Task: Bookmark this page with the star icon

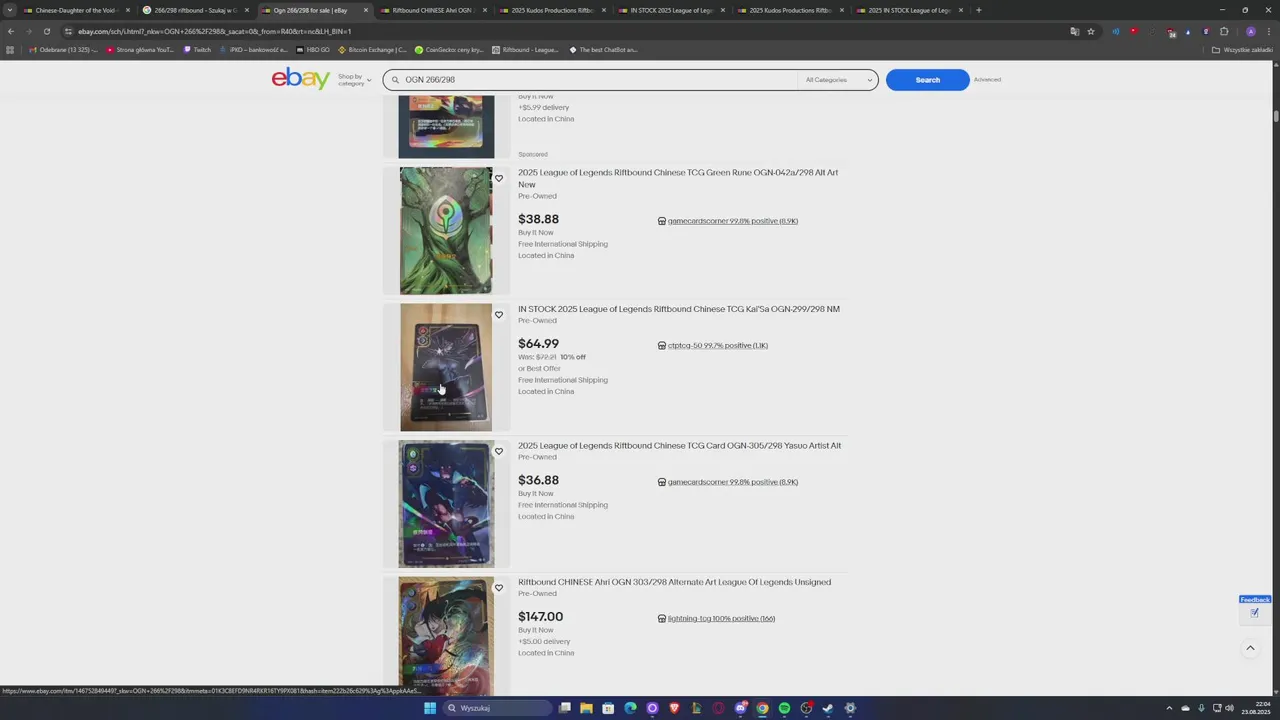Action: [1091, 31]
